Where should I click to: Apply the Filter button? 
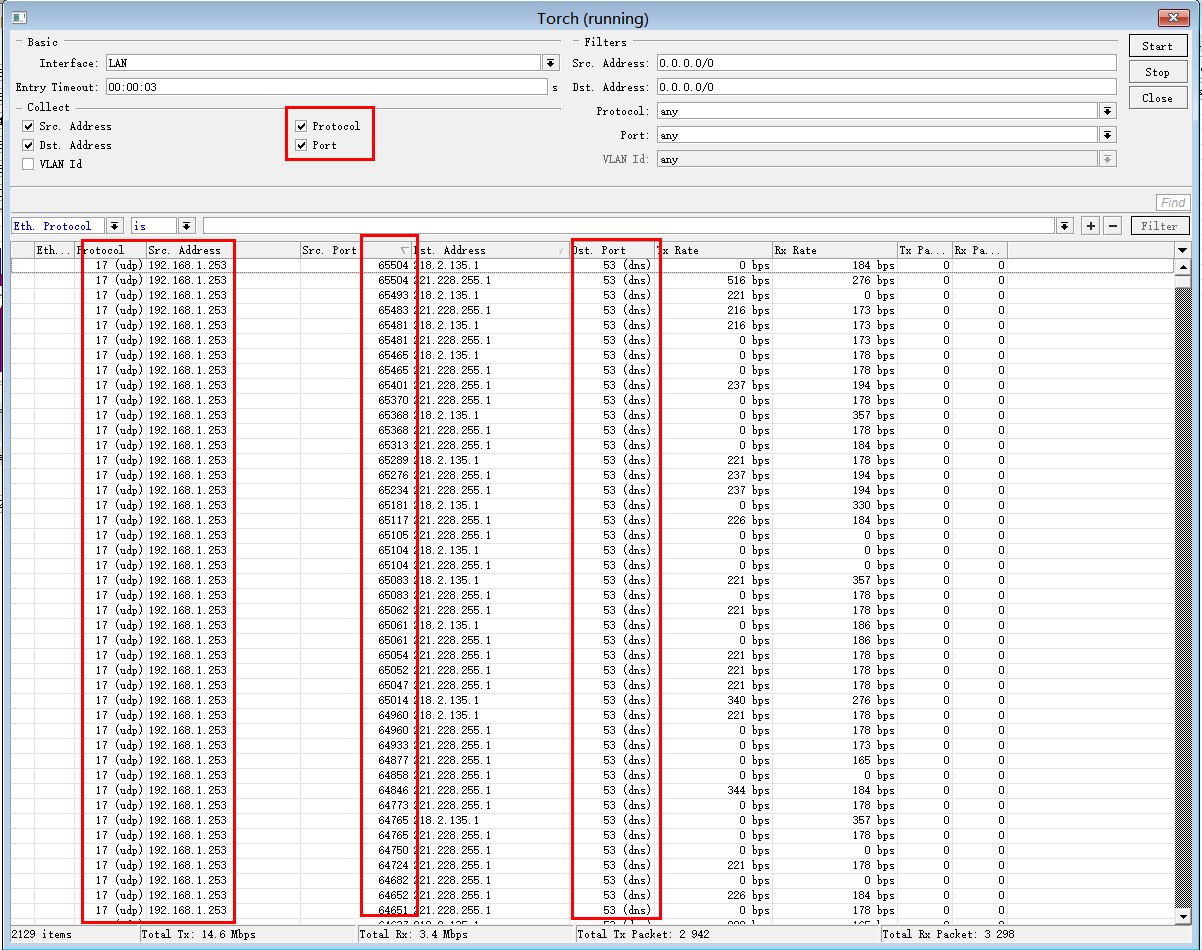point(1160,226)
